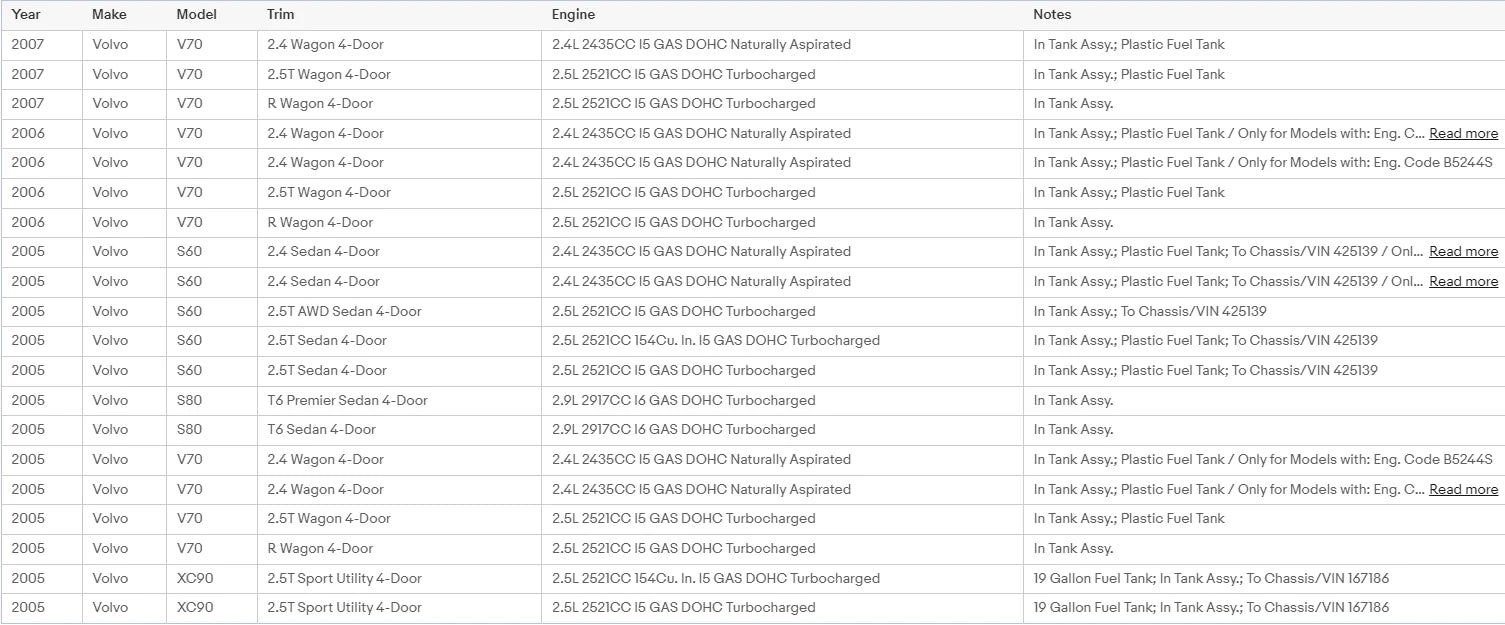Image resolution: width=1505 pixels, height=625 pixels.
Task: Click the 2006 "2.5T Wagon 4-Door" trim cell
Action: click(x=399, y=193)
